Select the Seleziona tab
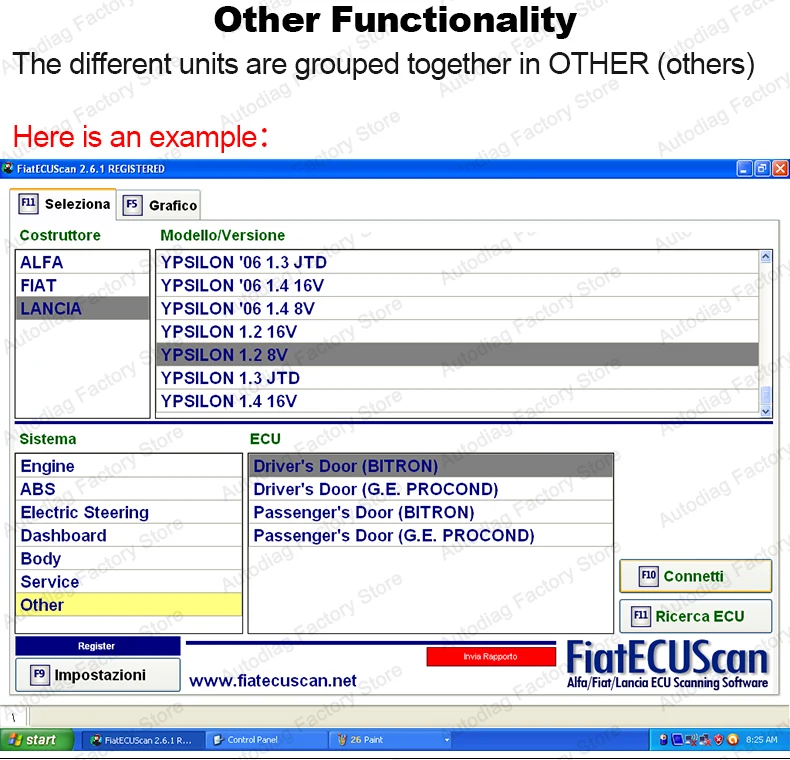This screenshot has height=760, width=790. point(63,204)
